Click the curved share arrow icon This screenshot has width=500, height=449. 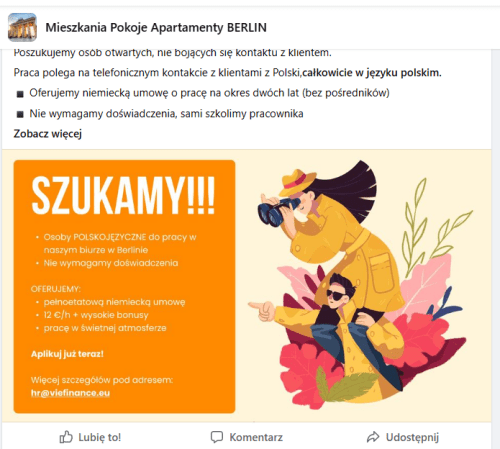click(x=373, y=437)
